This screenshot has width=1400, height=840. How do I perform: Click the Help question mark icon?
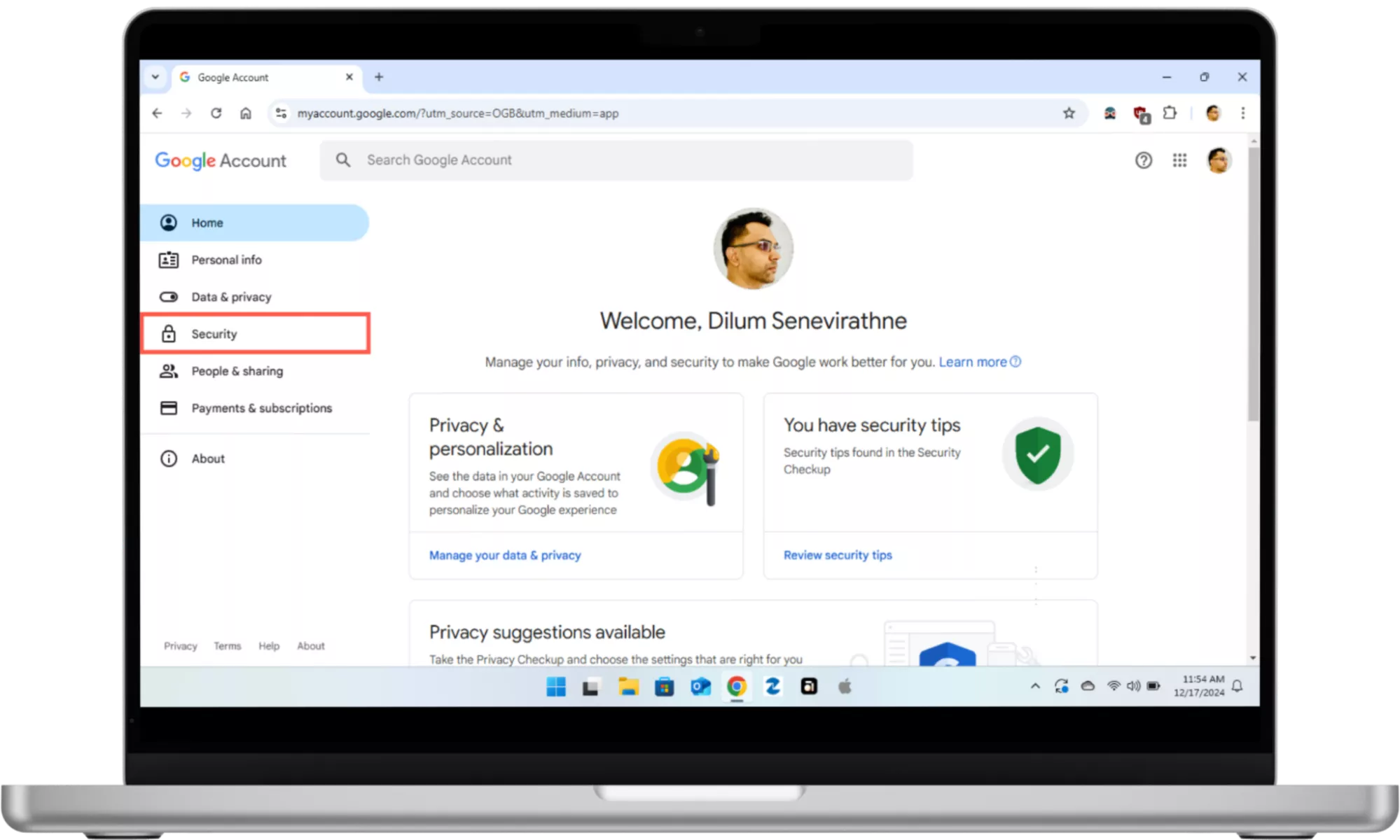point(1143,160)
